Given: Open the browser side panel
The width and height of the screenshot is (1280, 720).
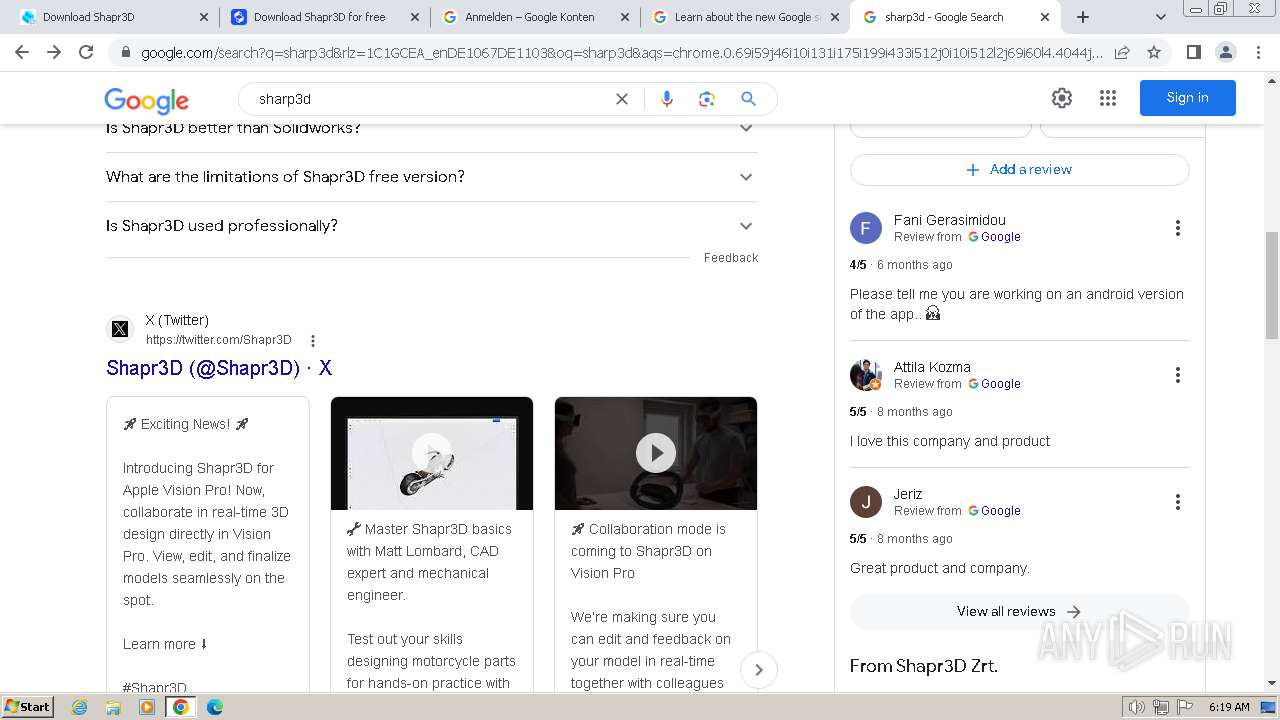Looking at the screenshot, I should 1193,52.
